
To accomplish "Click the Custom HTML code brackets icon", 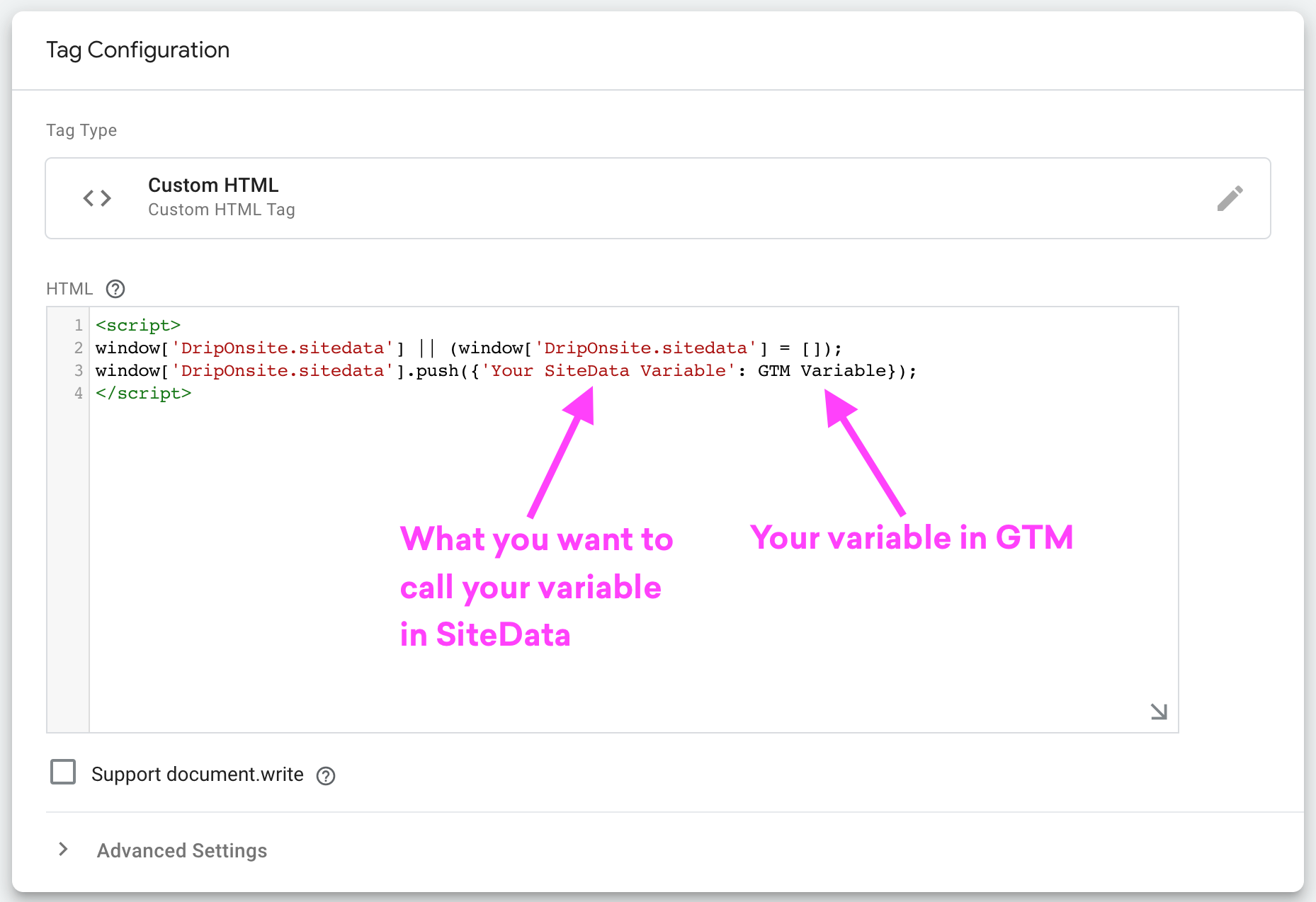I will pyautogui.click(x=97, y=198).
